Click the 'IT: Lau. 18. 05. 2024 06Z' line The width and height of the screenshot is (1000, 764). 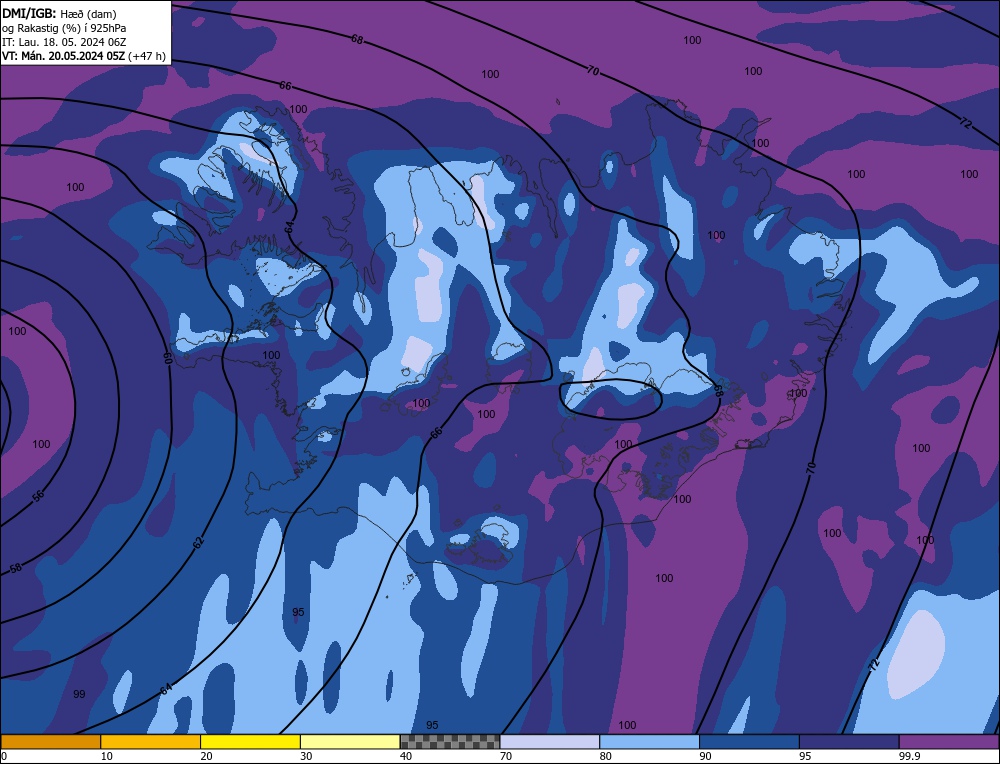pos(64,42)
